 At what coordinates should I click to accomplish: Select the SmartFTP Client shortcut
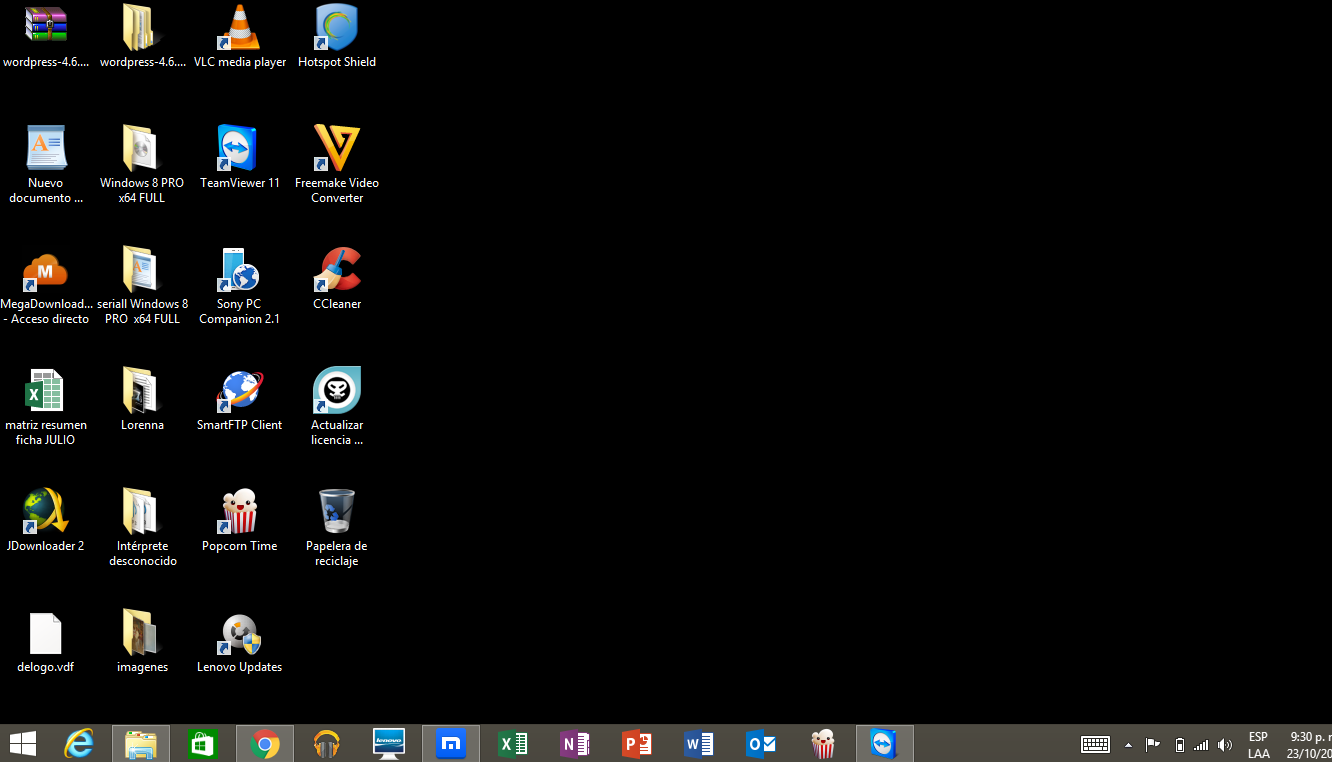pos(239,391)
